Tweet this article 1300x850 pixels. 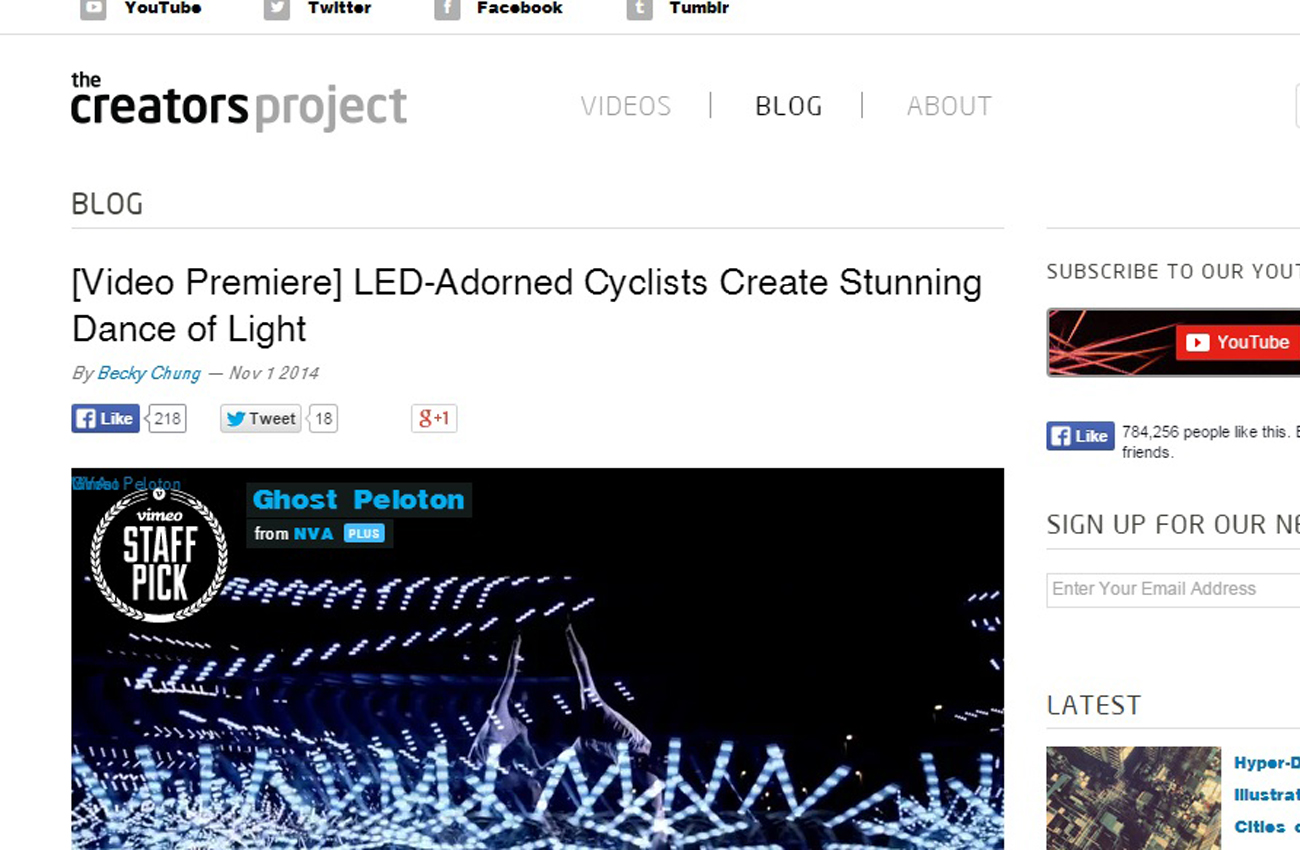(262, 418)
